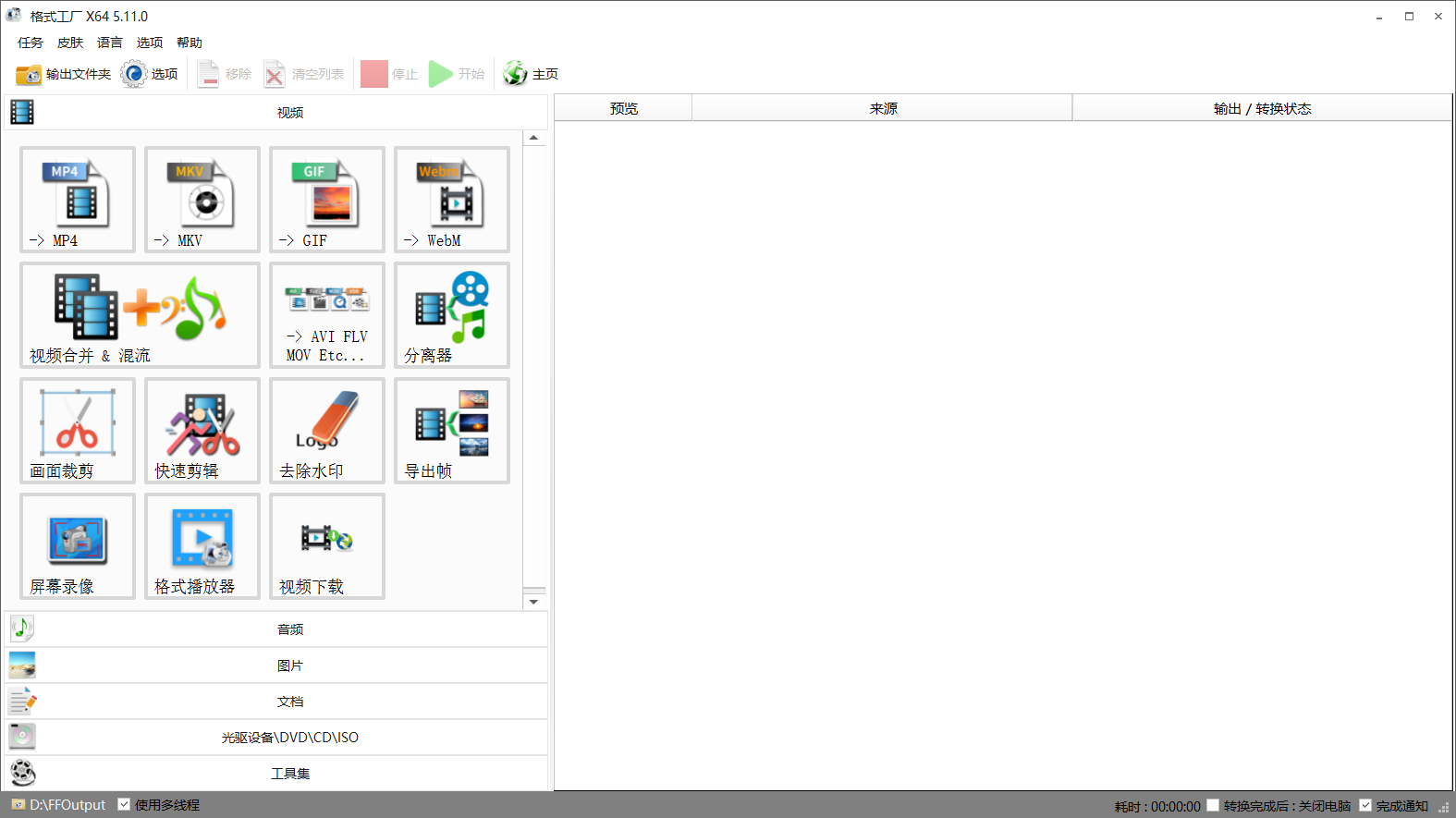Open the 语言 menu

coord(110,43)
